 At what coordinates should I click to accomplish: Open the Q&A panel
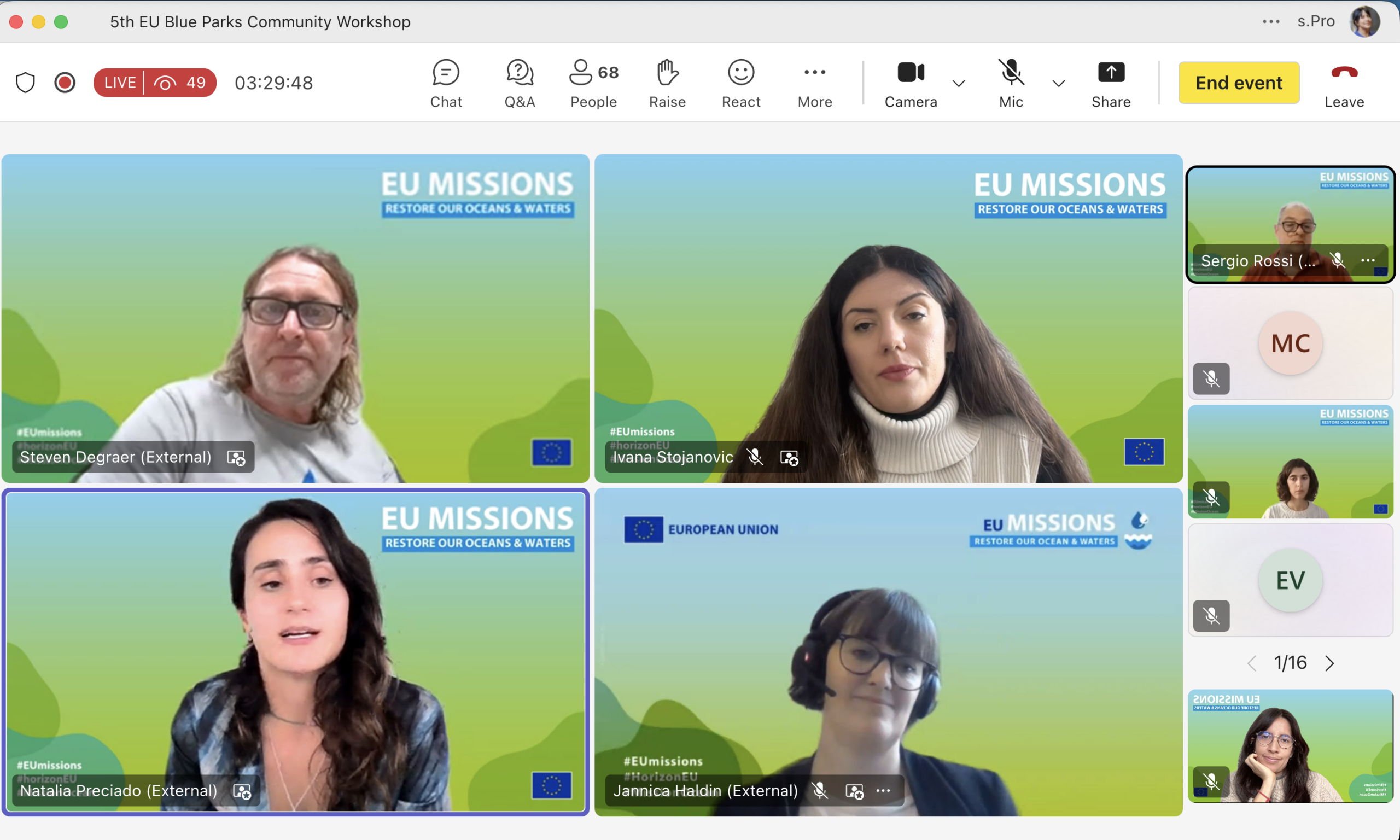[x=520, y=83]
